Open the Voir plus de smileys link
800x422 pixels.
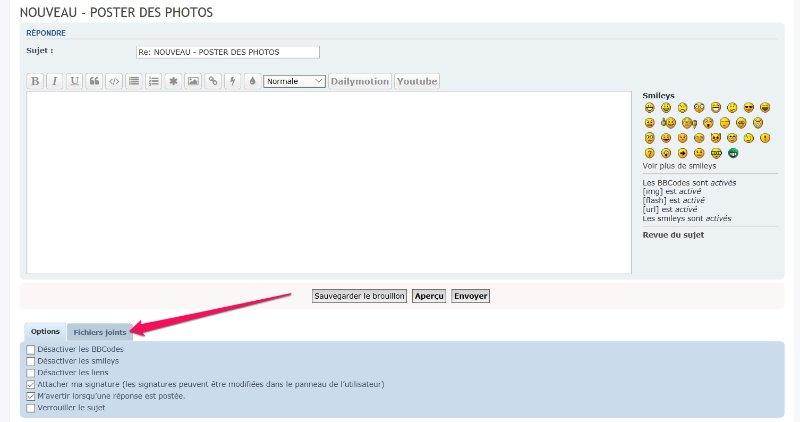coord(678,166)
